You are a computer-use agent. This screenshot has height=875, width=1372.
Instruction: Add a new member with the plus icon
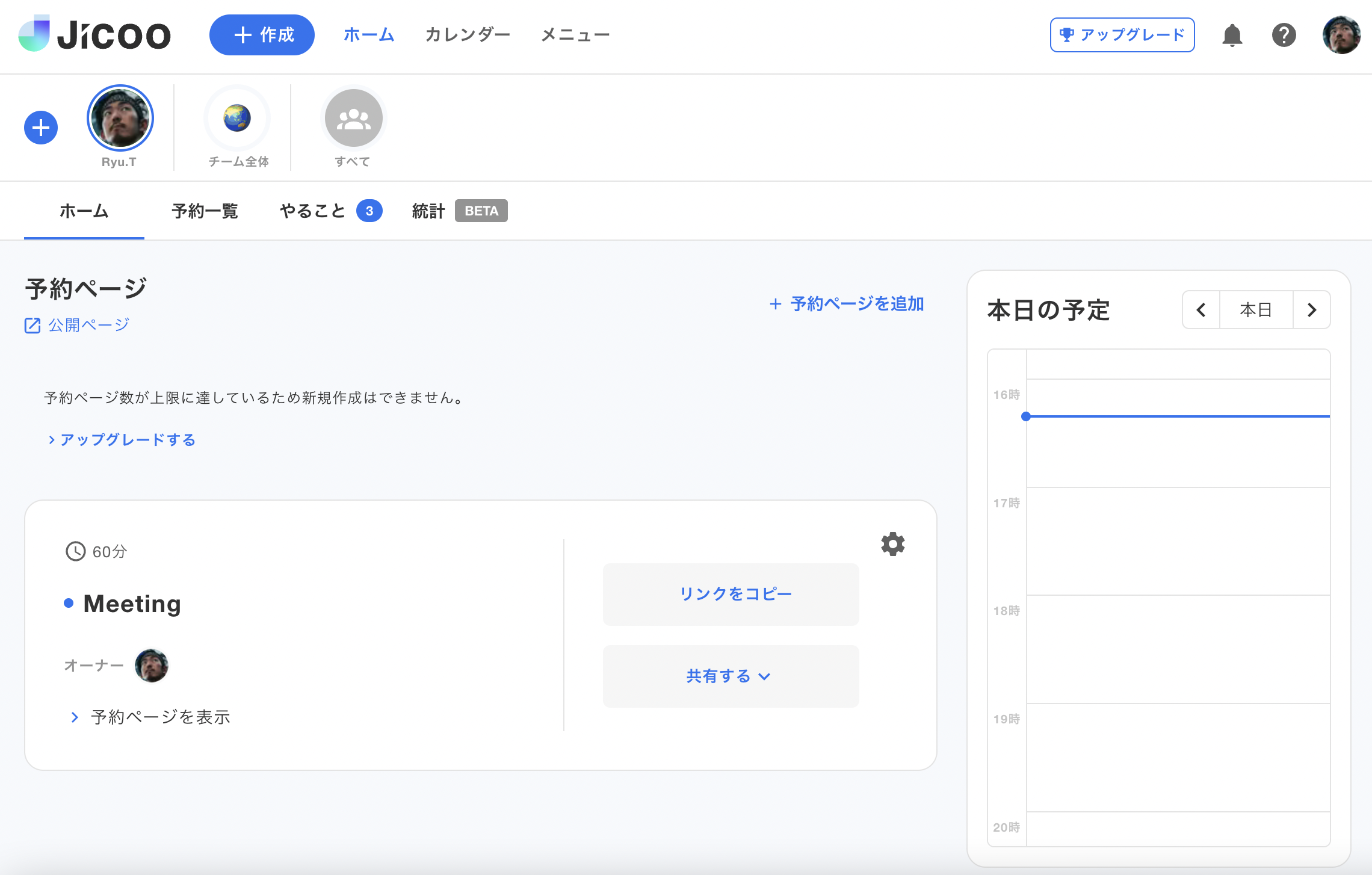click(40, 127)
